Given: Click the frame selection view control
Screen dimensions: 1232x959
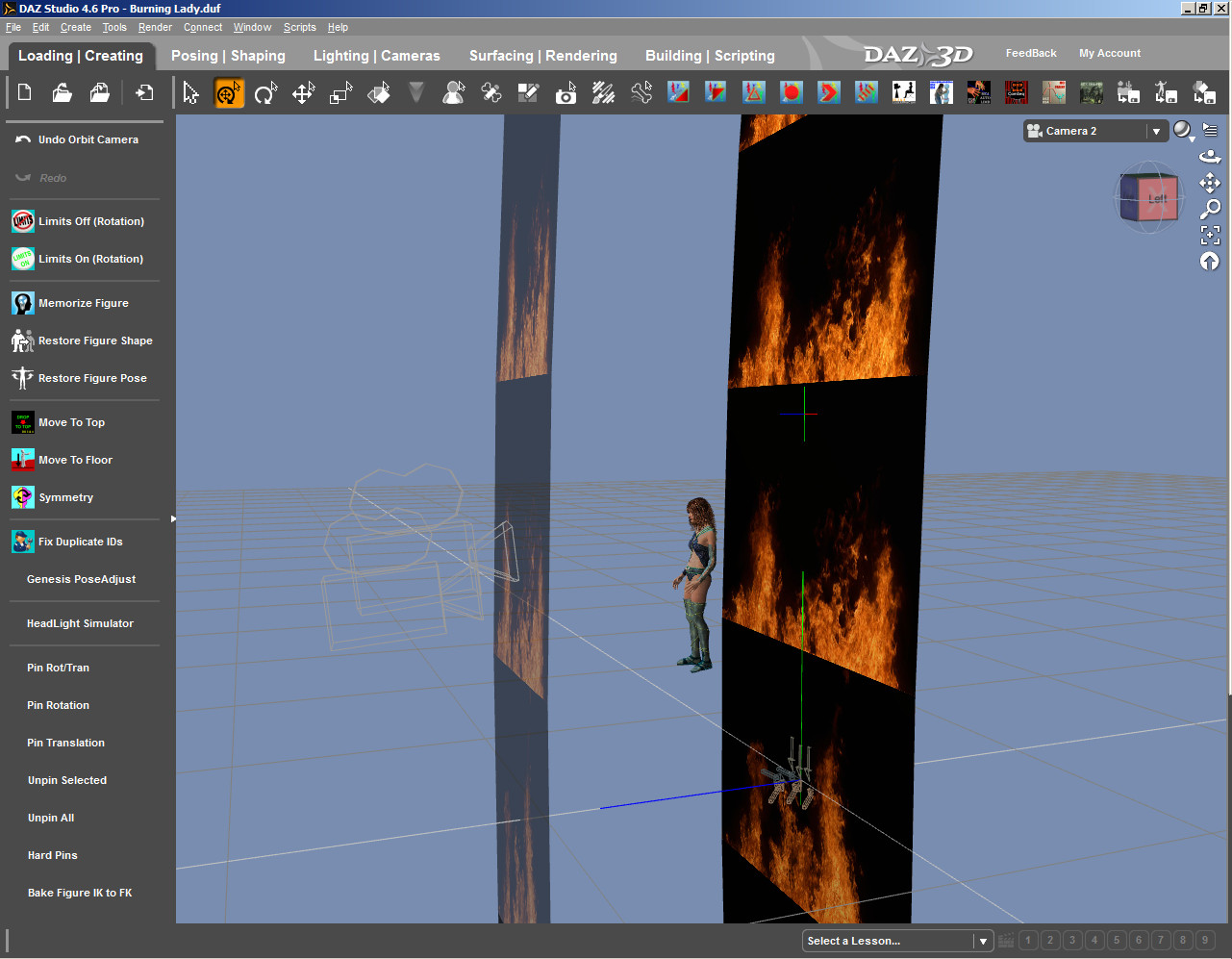Looking at the screenshot, I should click(1210, 235).
